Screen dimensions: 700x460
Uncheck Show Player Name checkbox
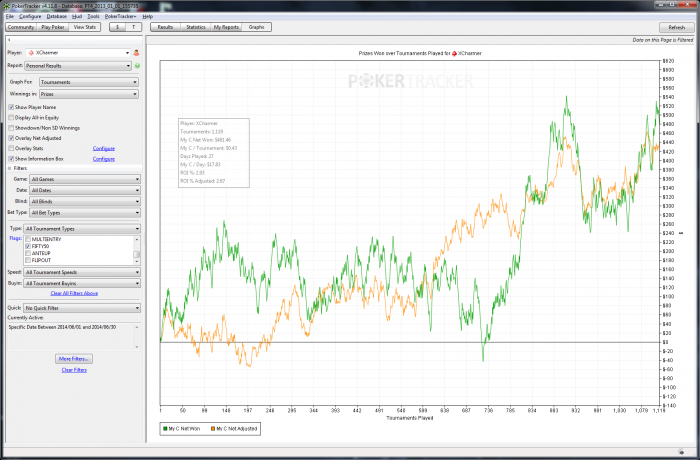(11, 106)
